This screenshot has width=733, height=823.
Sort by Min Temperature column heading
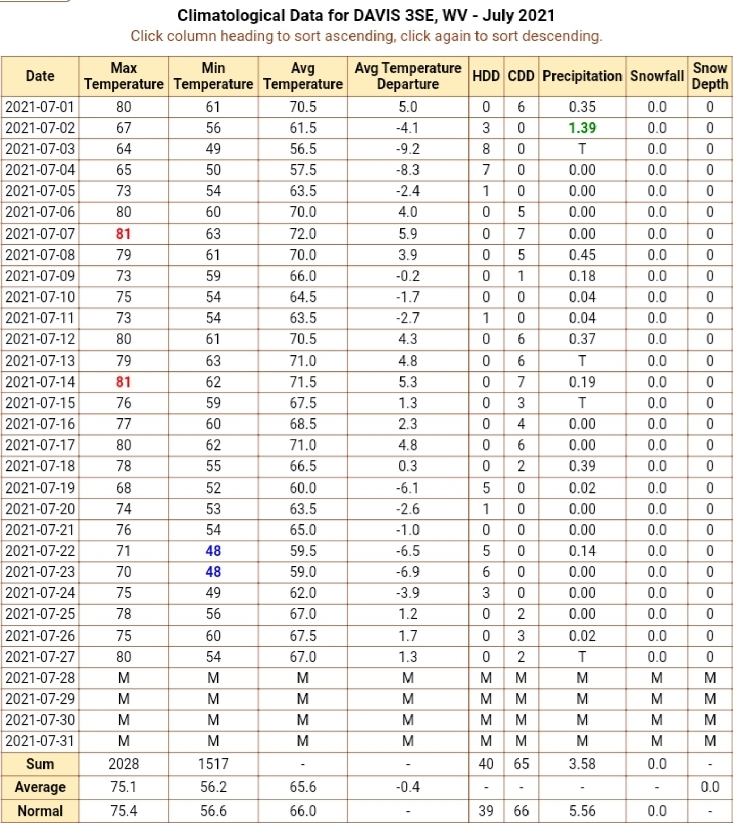coord(213,76)
